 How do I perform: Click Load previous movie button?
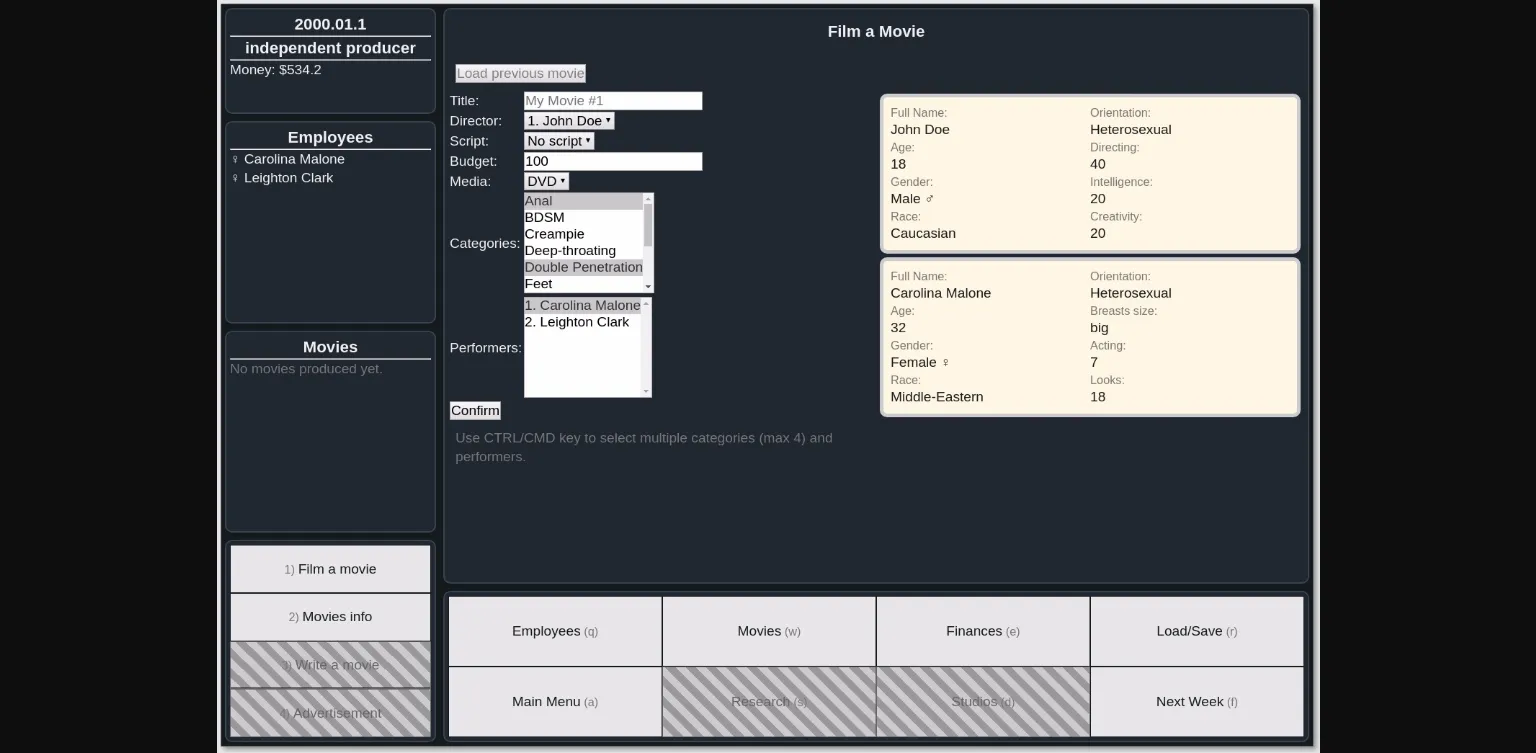coord(520,73)
